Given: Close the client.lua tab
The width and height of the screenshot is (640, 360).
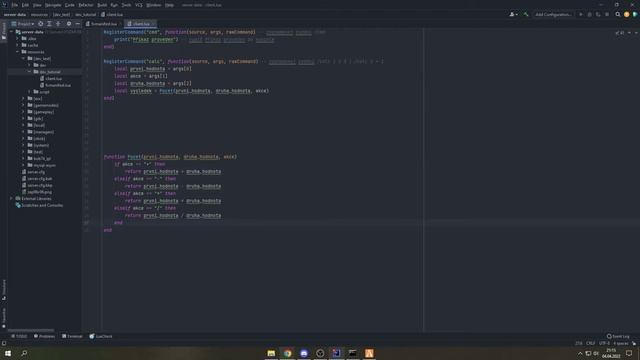Looking at the screenshot, I should (x=153, y=24).
